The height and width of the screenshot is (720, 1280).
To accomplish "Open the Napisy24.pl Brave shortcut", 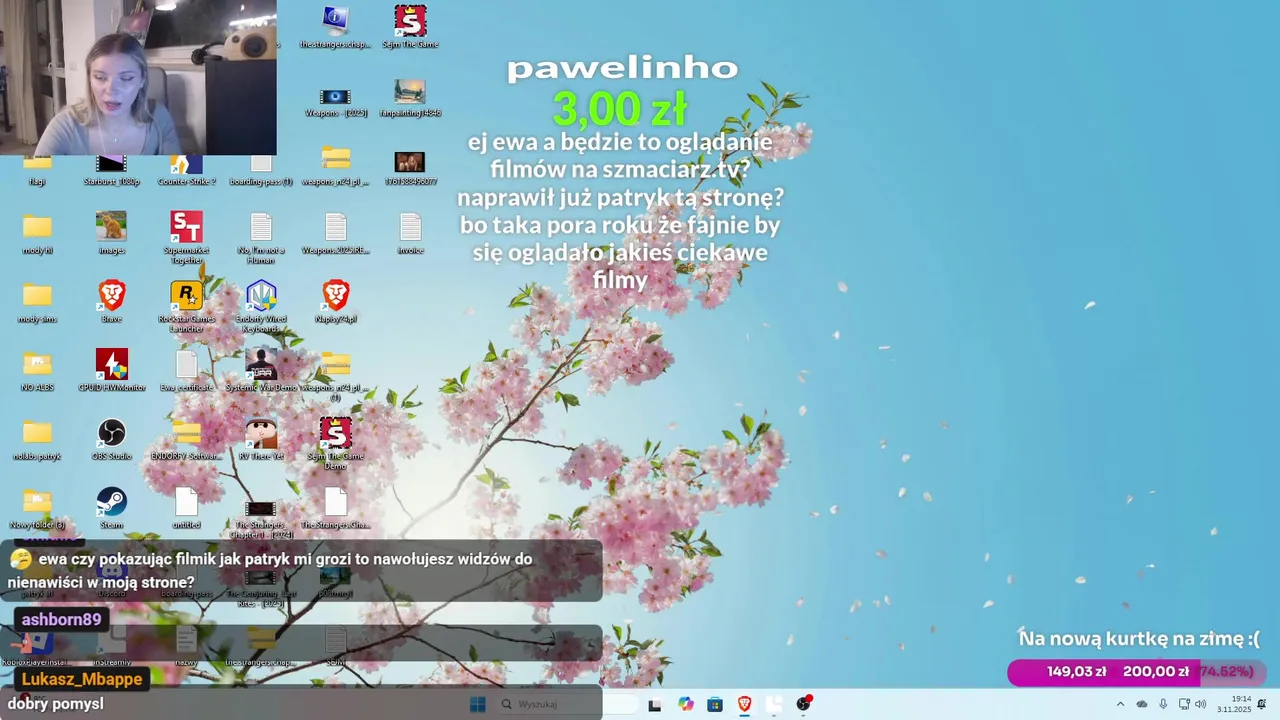I will tap(335, 302).
